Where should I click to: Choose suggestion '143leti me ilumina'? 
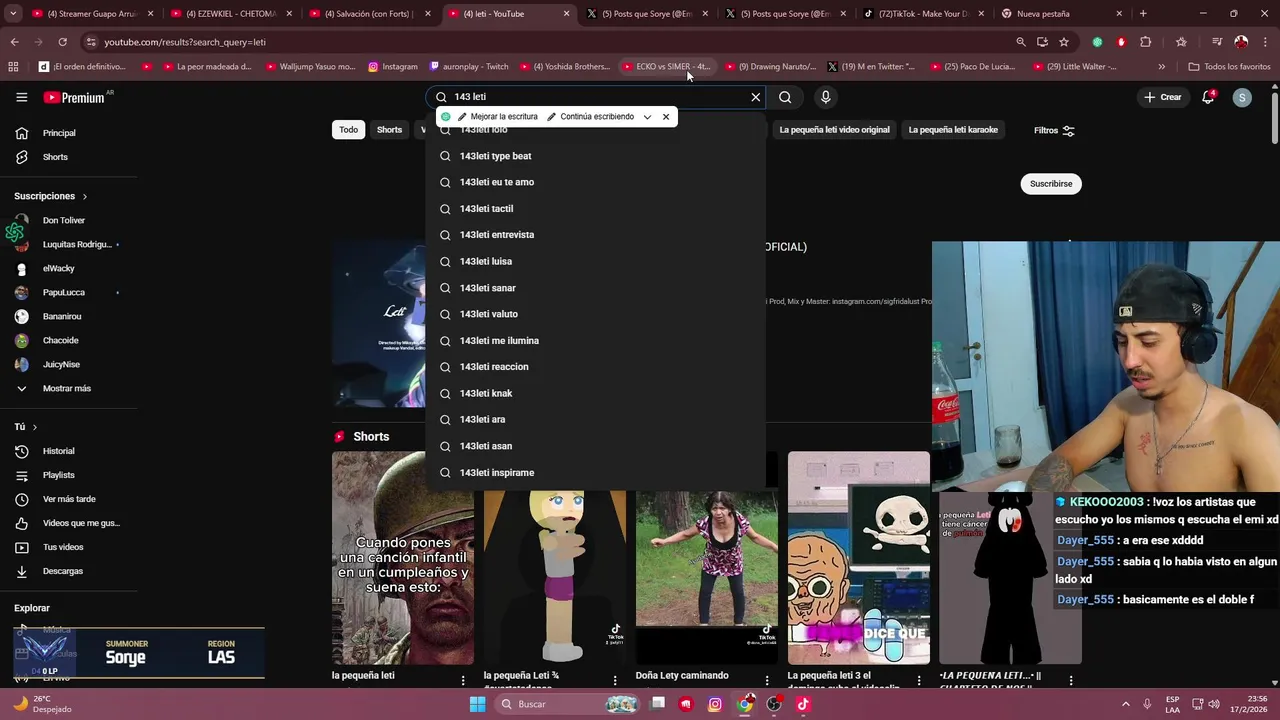pos(595,341)
